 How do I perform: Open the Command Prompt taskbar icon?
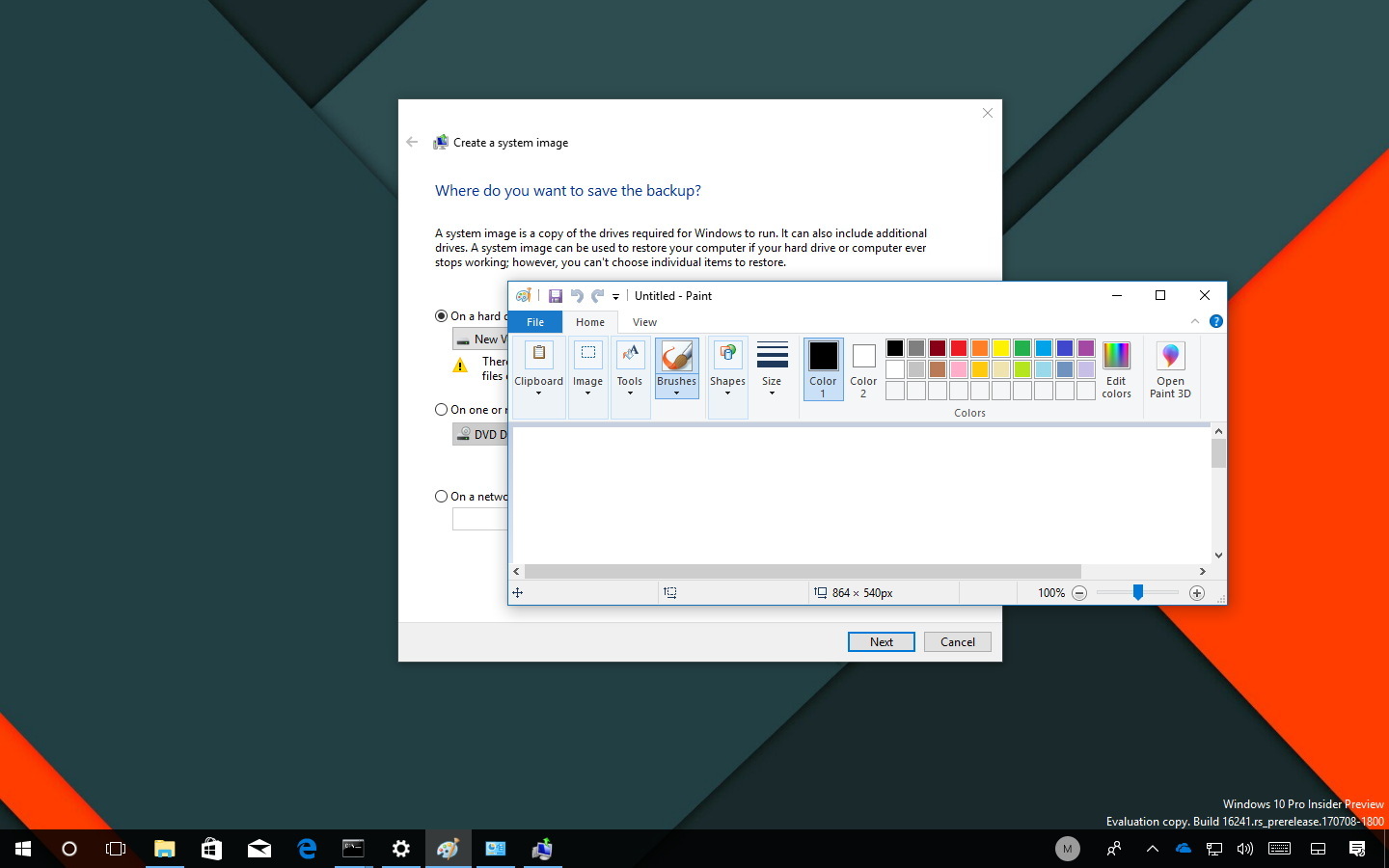click(353, 849)
